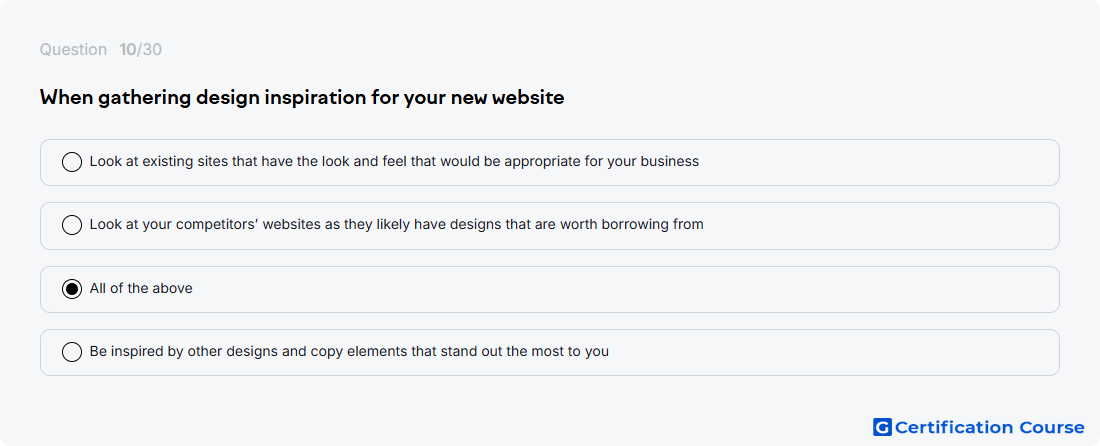Select the "Be inspired by other designs" radio

click(72, 352)
